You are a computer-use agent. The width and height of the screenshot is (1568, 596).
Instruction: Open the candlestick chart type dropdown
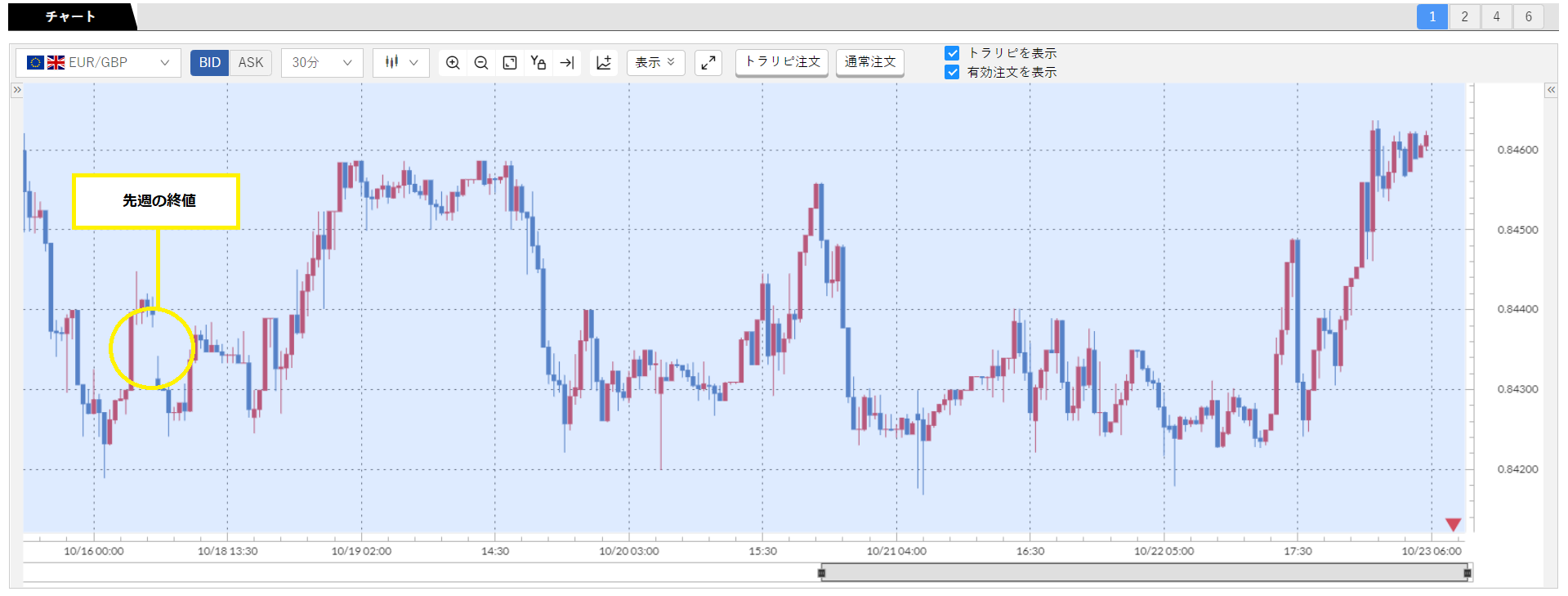point(401,62)
